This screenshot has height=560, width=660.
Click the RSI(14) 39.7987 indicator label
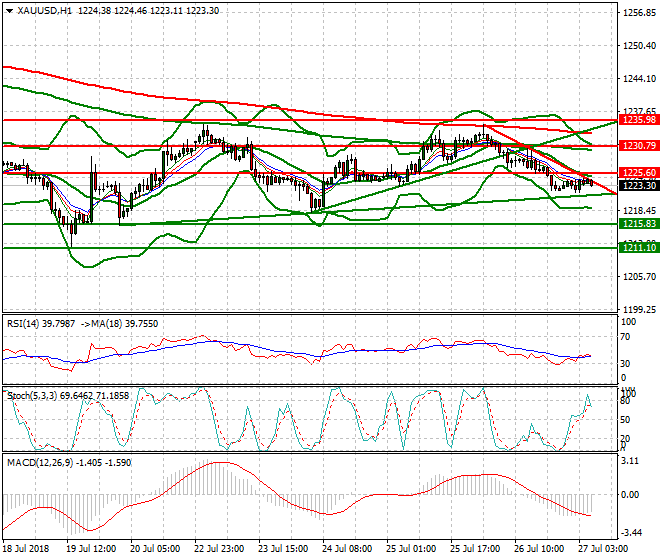[41, 324]
